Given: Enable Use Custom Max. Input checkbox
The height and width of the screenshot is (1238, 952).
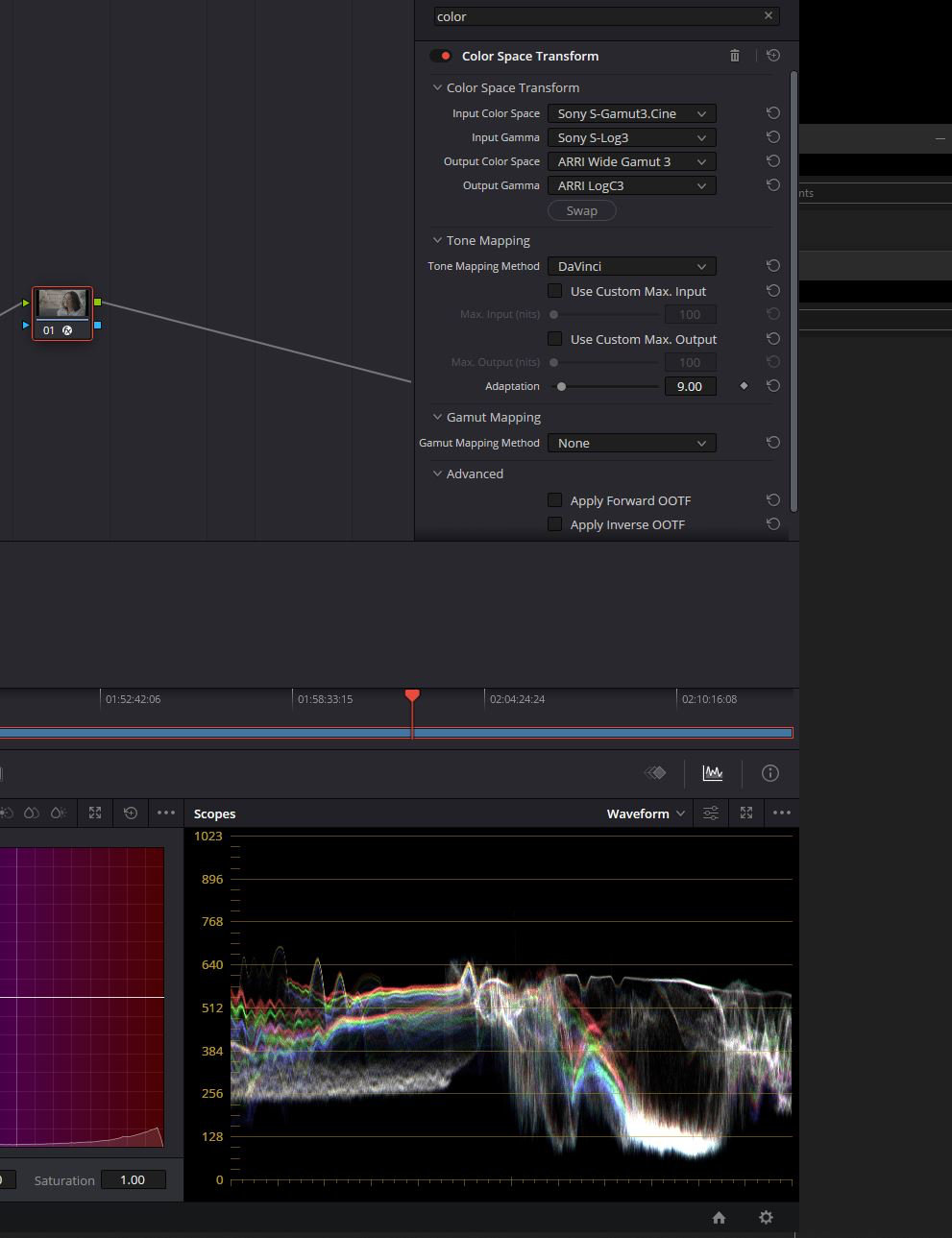Looking at the screenshot, I should click(x=554, y=291).
